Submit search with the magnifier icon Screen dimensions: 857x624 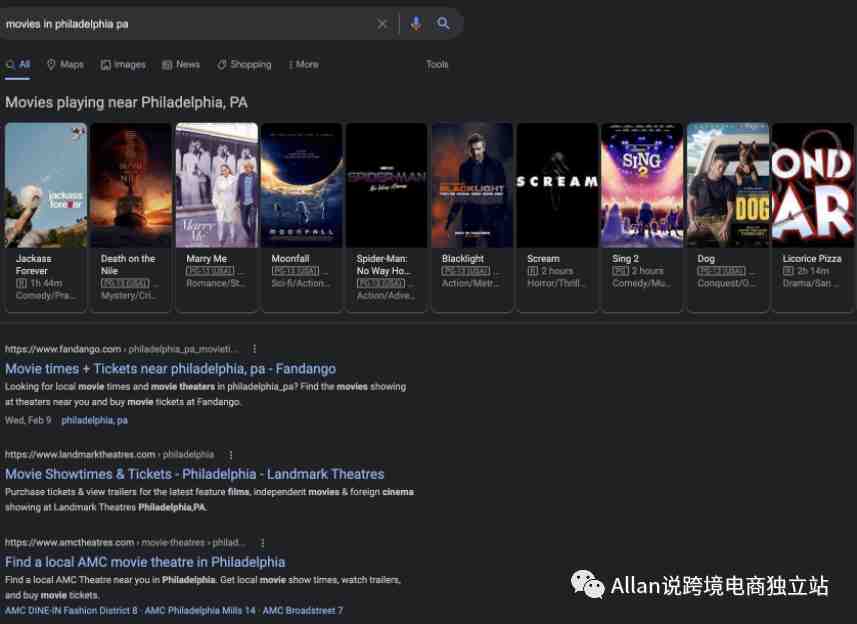[443, 23]
